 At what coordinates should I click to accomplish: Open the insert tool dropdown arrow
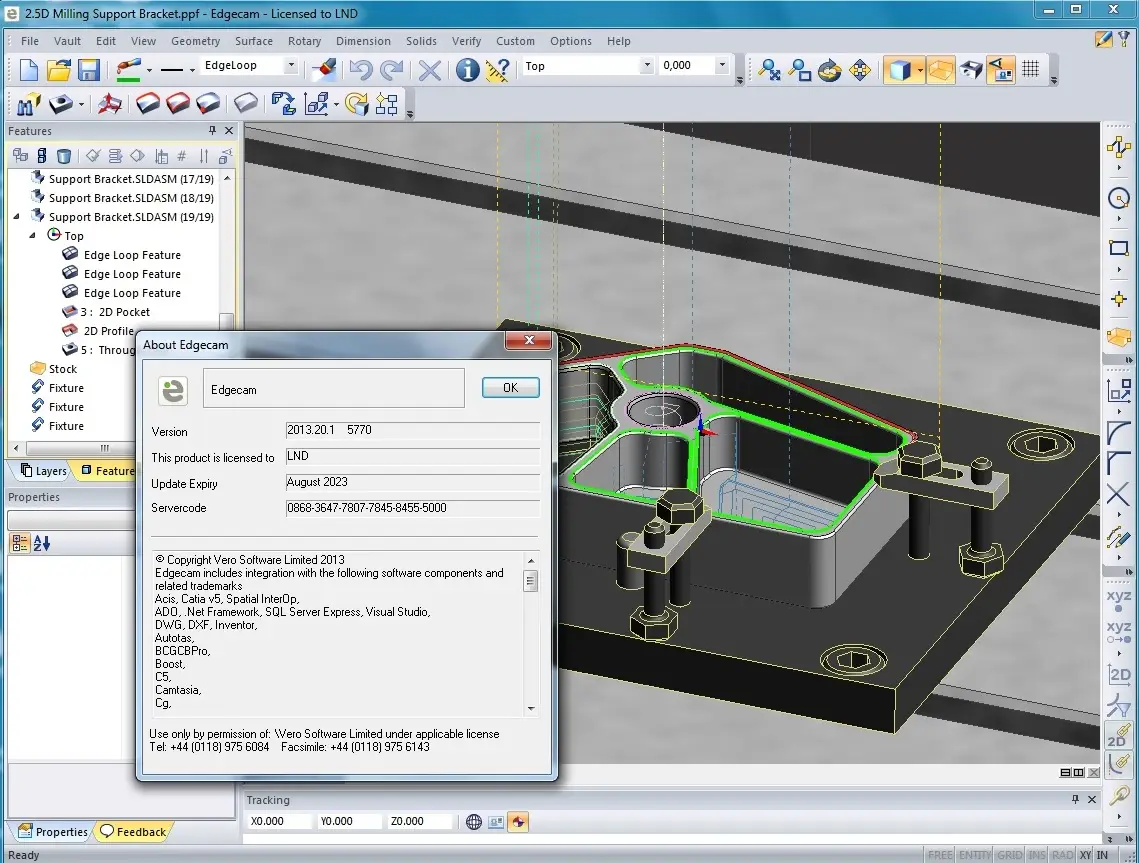tap(81, 105)
